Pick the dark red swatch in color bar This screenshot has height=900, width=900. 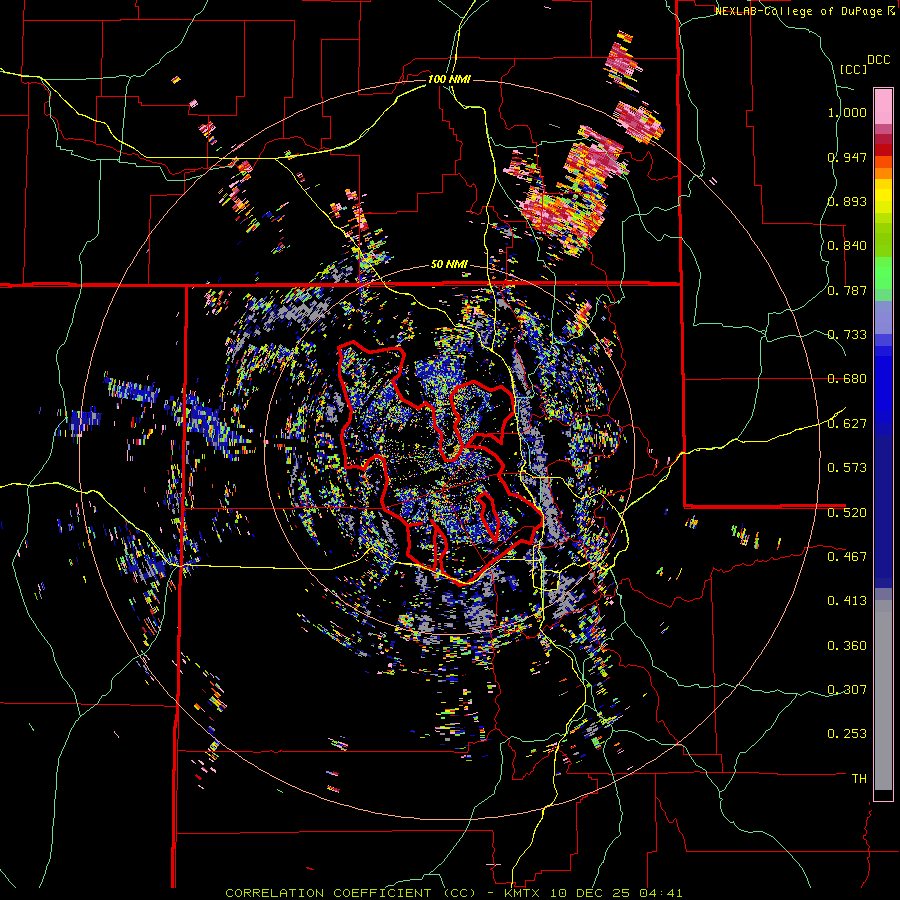click(883, 149)
